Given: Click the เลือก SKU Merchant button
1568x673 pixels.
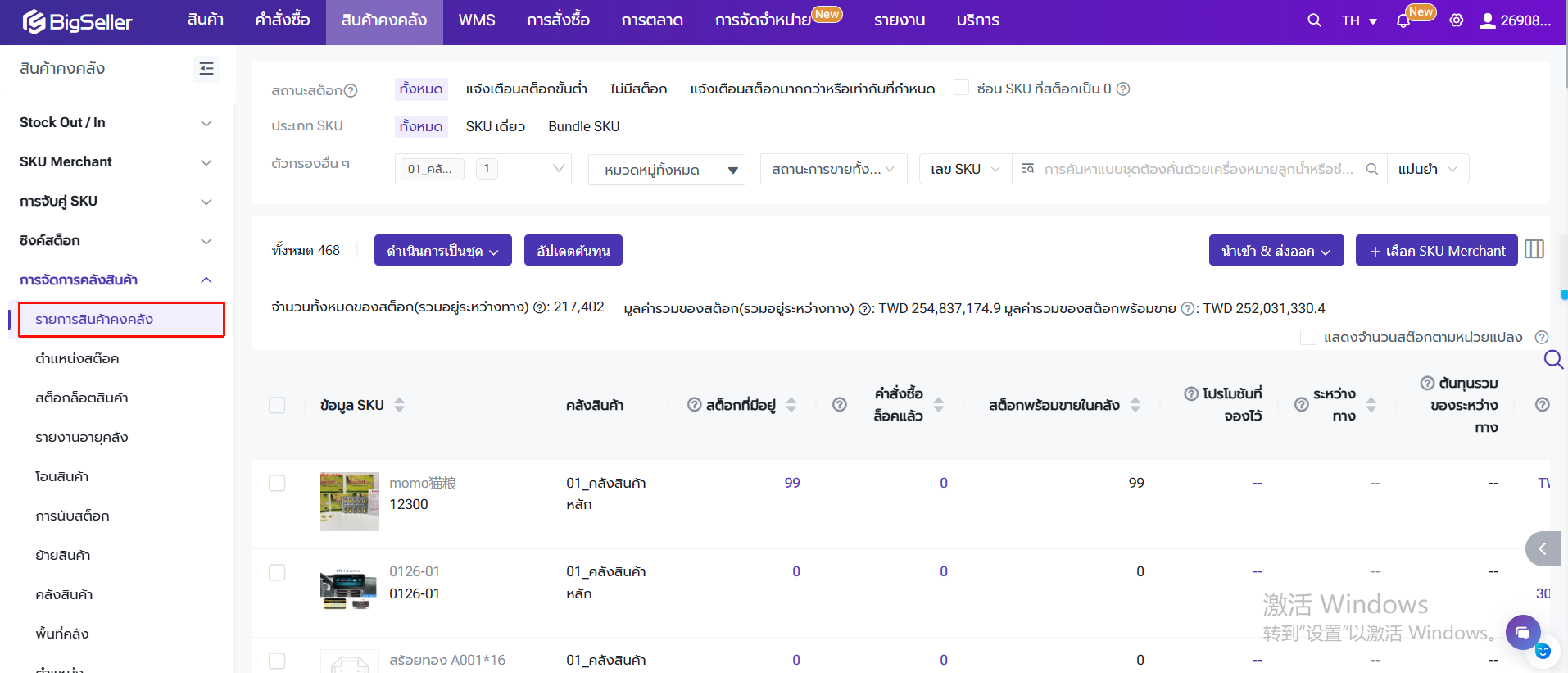Looking at the screenshot, I should [x=1436, y=251].
